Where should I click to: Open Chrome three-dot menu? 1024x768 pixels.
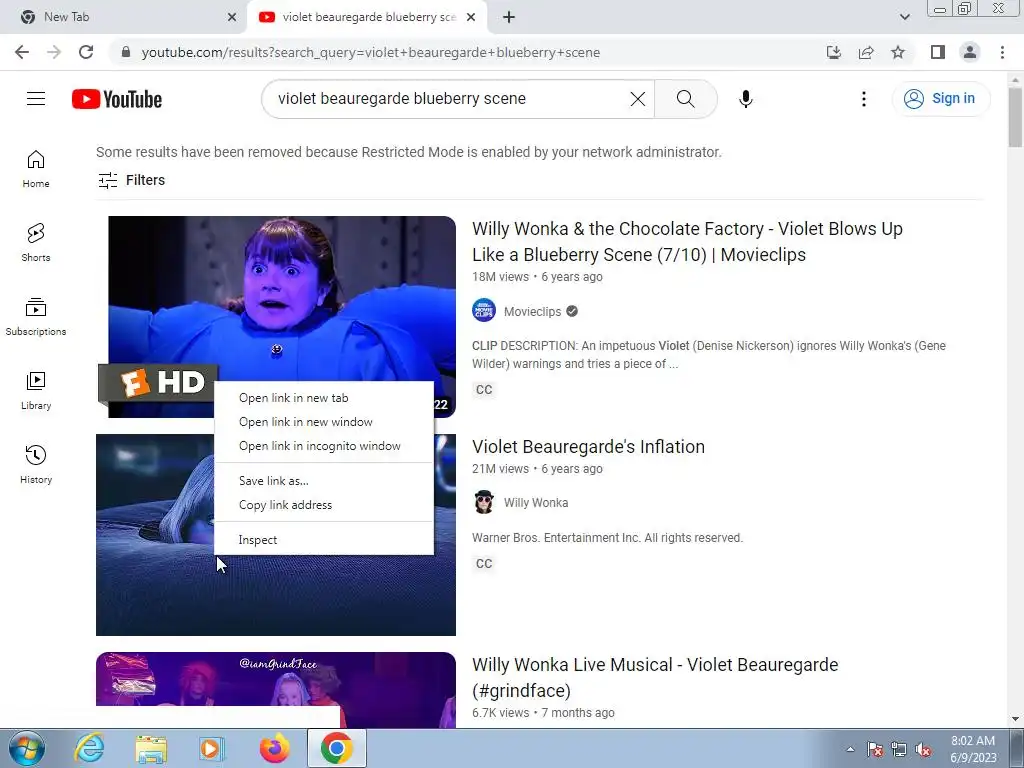coord(1002,52)
